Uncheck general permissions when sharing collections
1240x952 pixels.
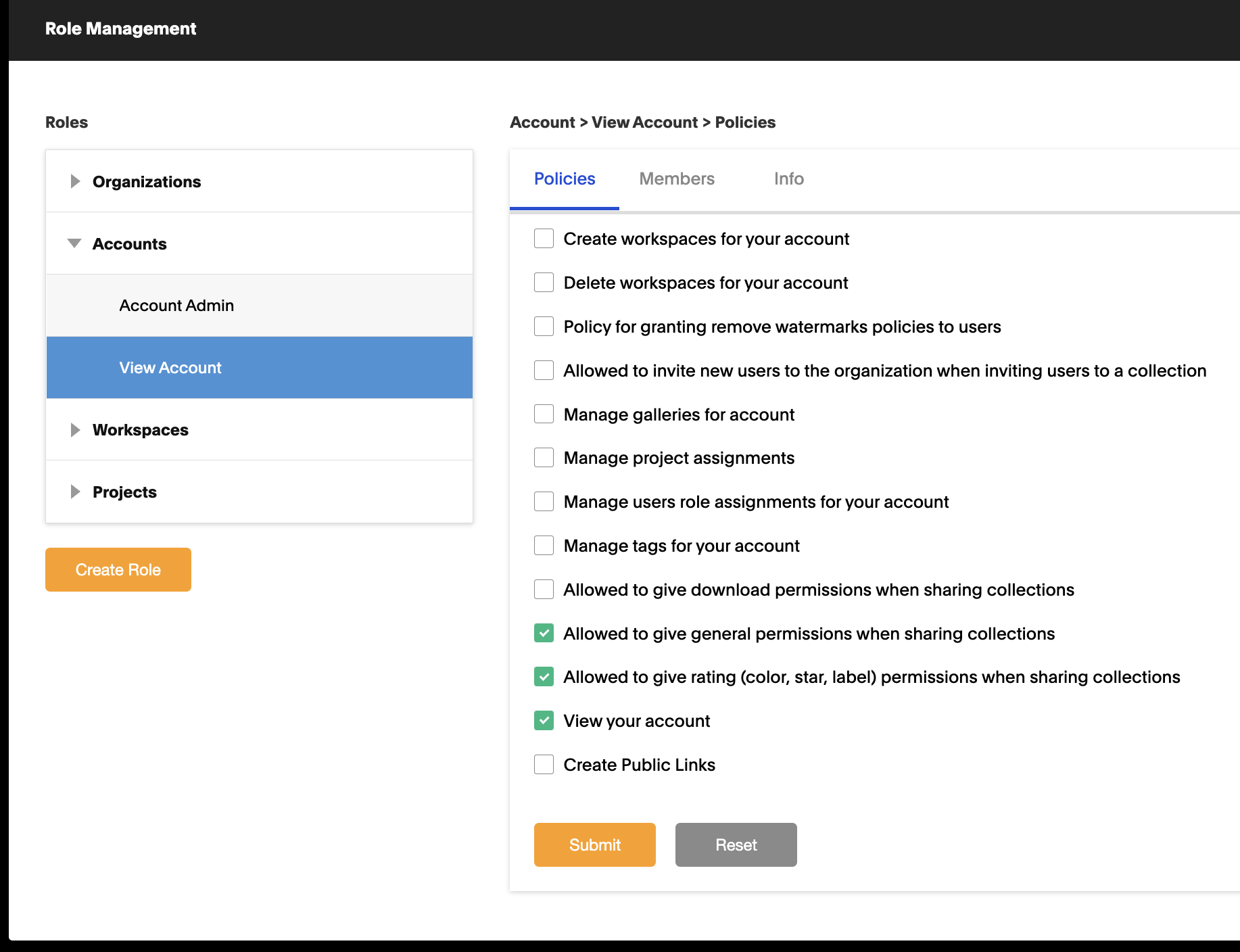tap(544, 634)
